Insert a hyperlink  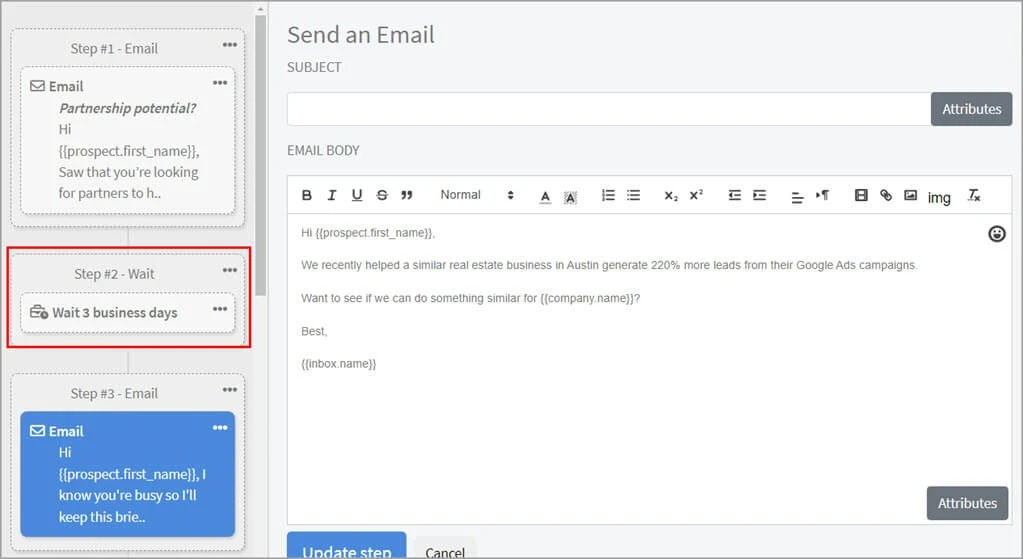coord(886,195)
